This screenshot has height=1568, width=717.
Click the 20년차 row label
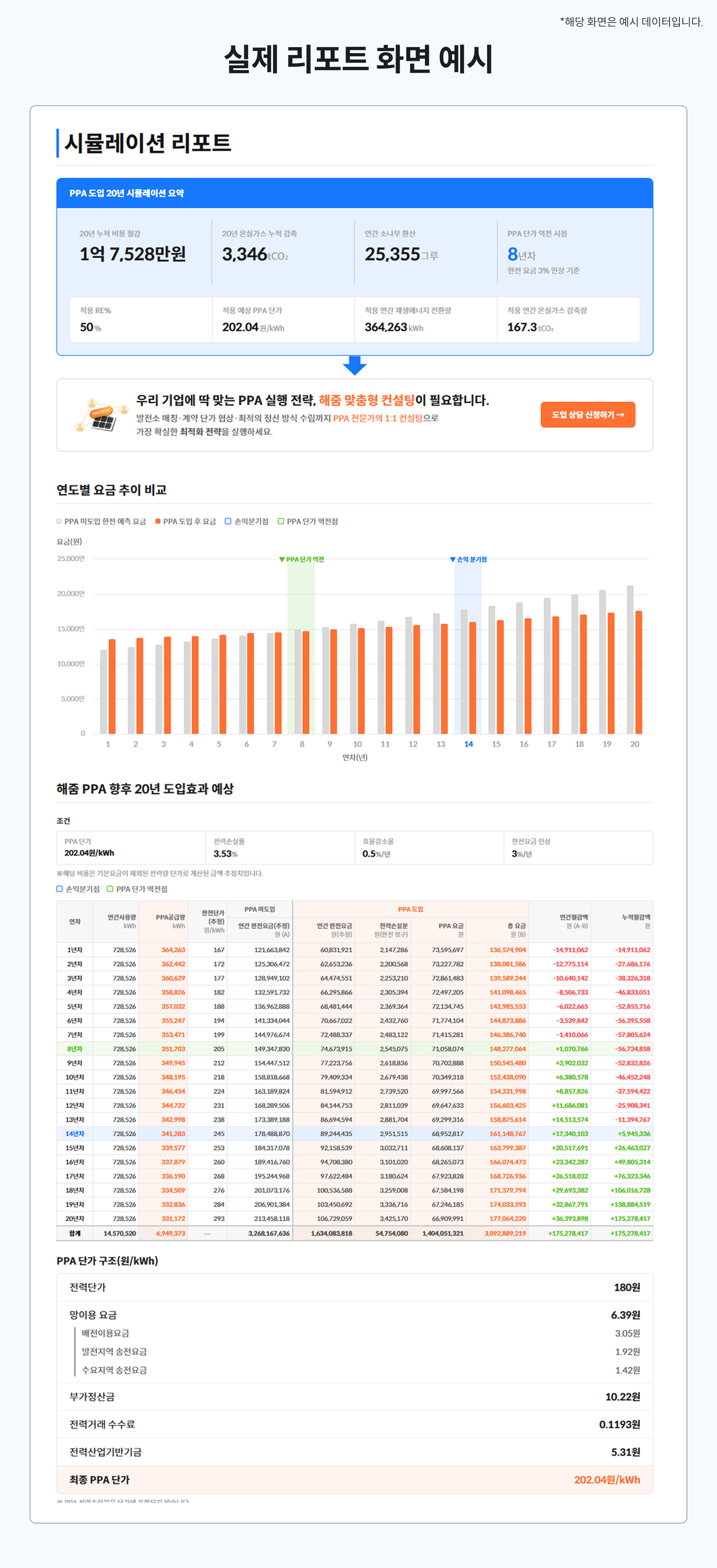[x=75, y=1218]
